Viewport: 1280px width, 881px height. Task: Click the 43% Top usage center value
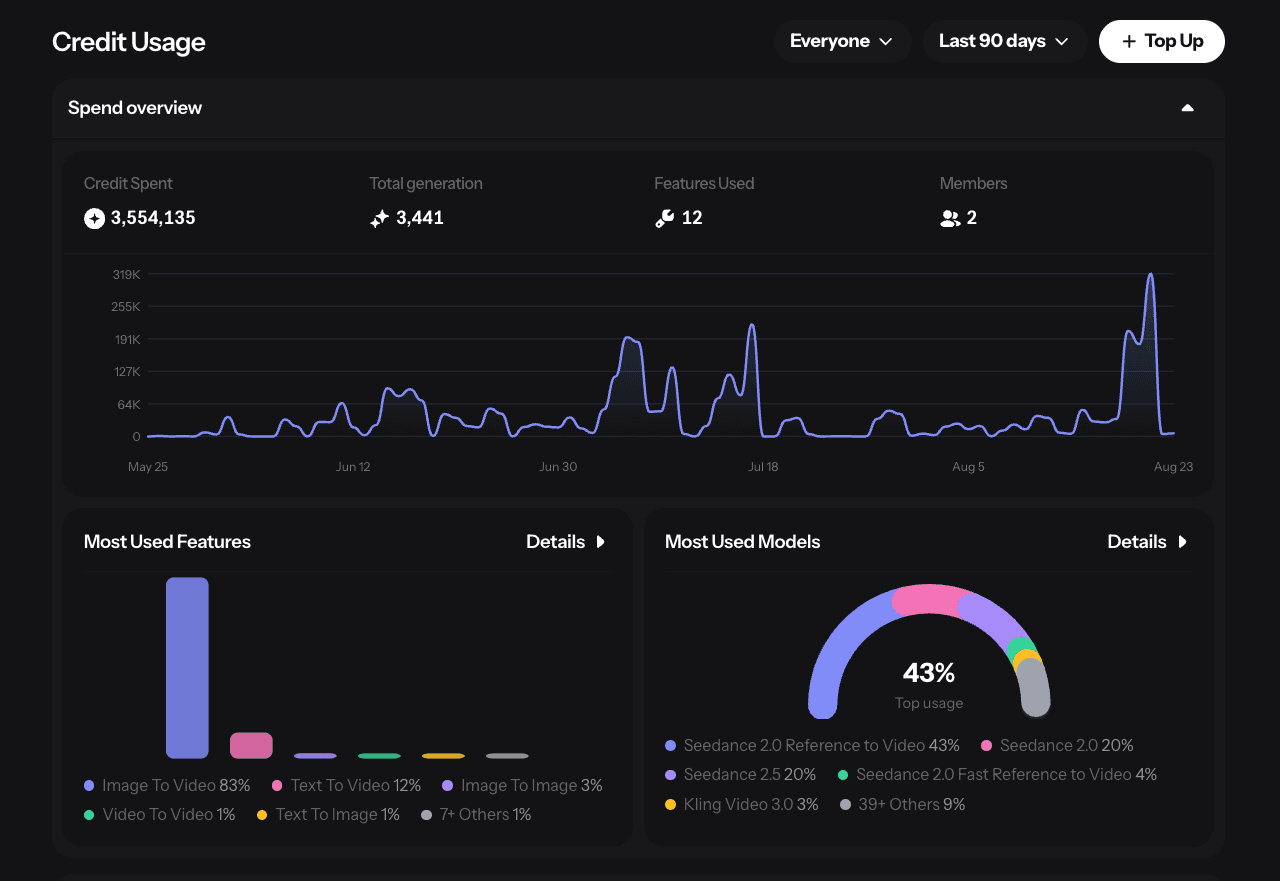tap(929, 672)
